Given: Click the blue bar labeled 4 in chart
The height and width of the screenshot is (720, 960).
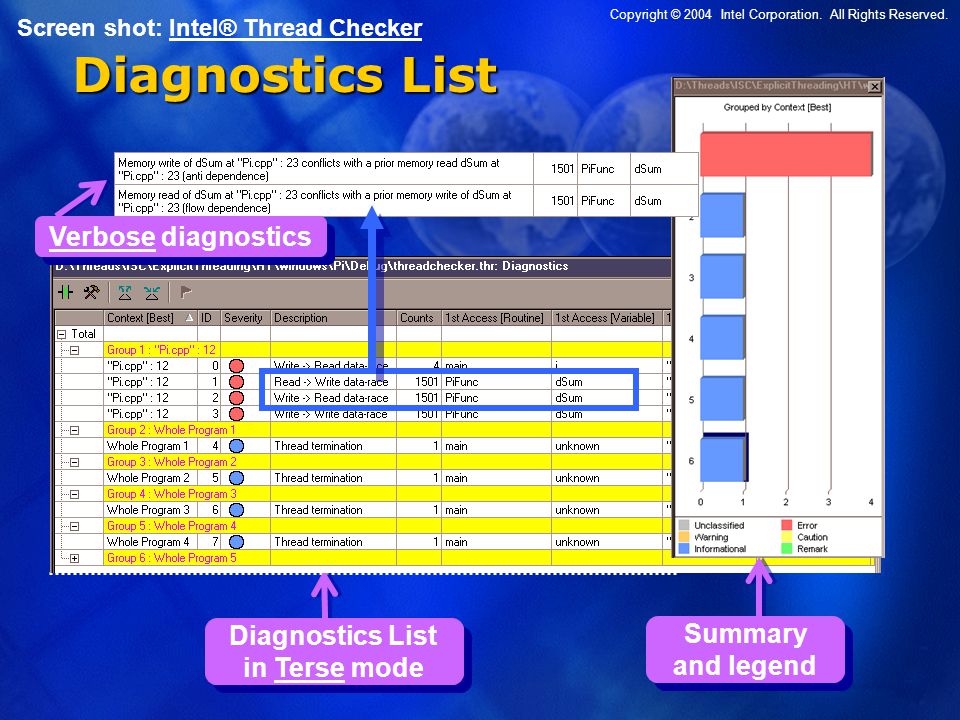Looking at the screenshot, I should pos(722,337).
